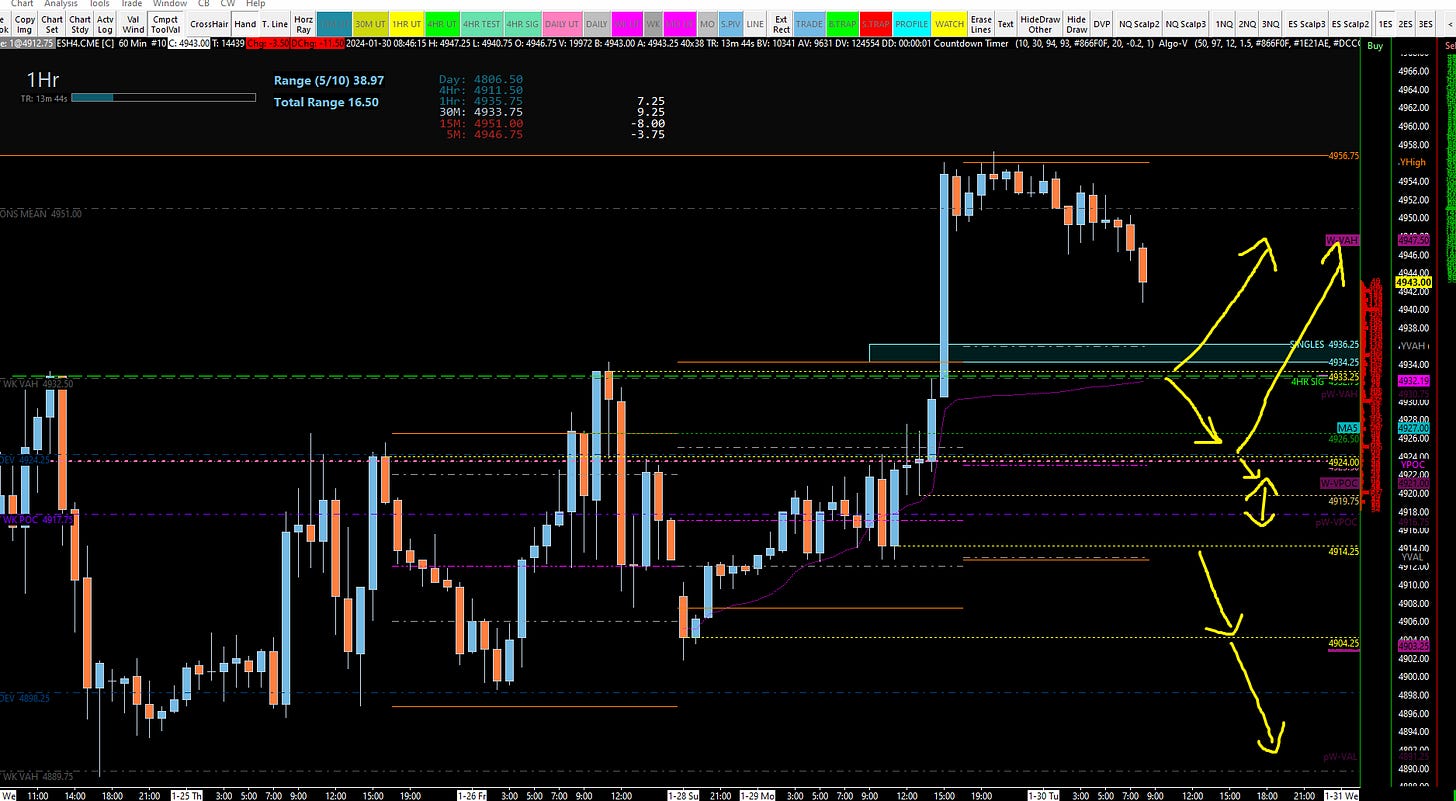Click the grey MO button
Image resolution: width=1456 pixels, height=801 pixels.
click(x=708, y=24)
